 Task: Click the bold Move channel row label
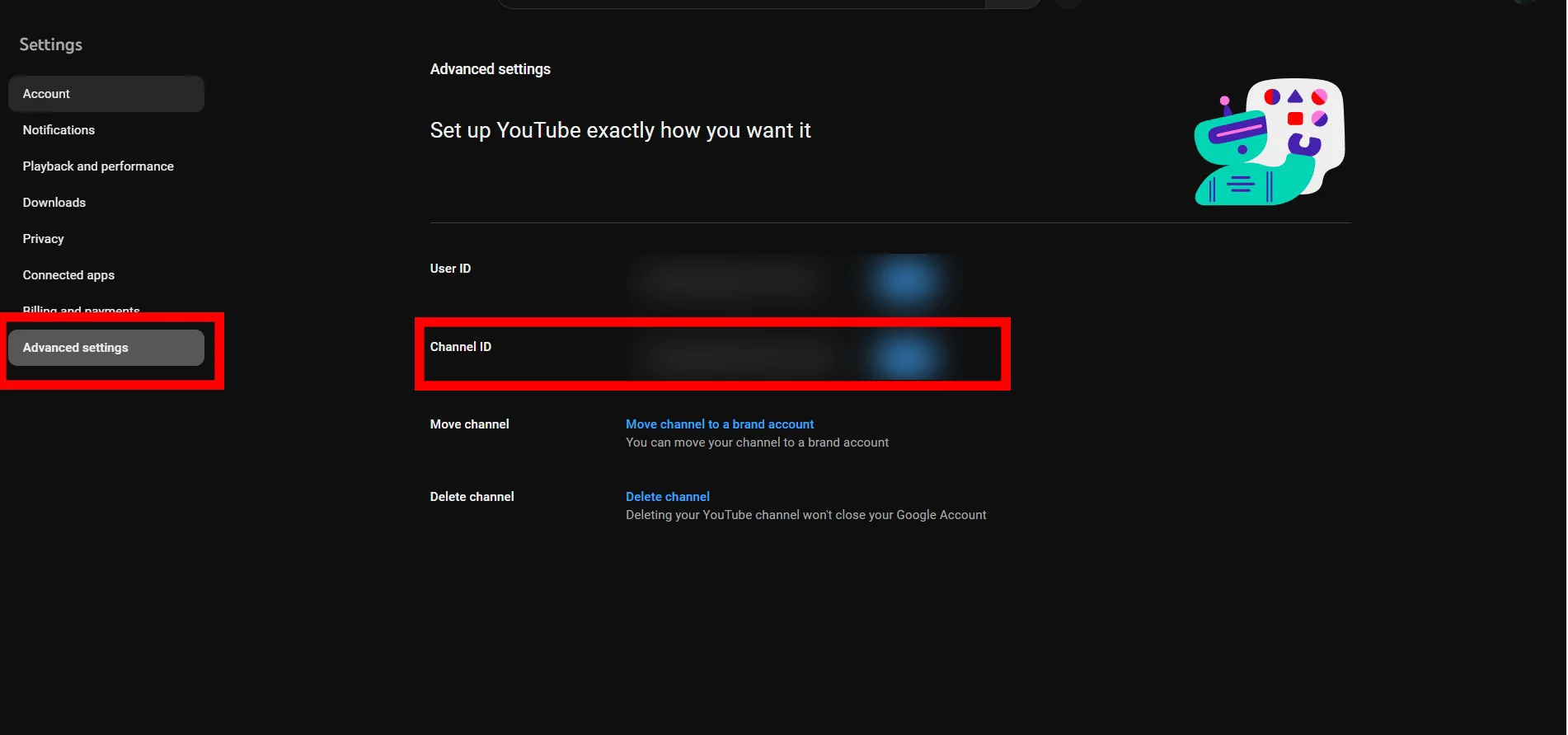(x=469, y=424)
